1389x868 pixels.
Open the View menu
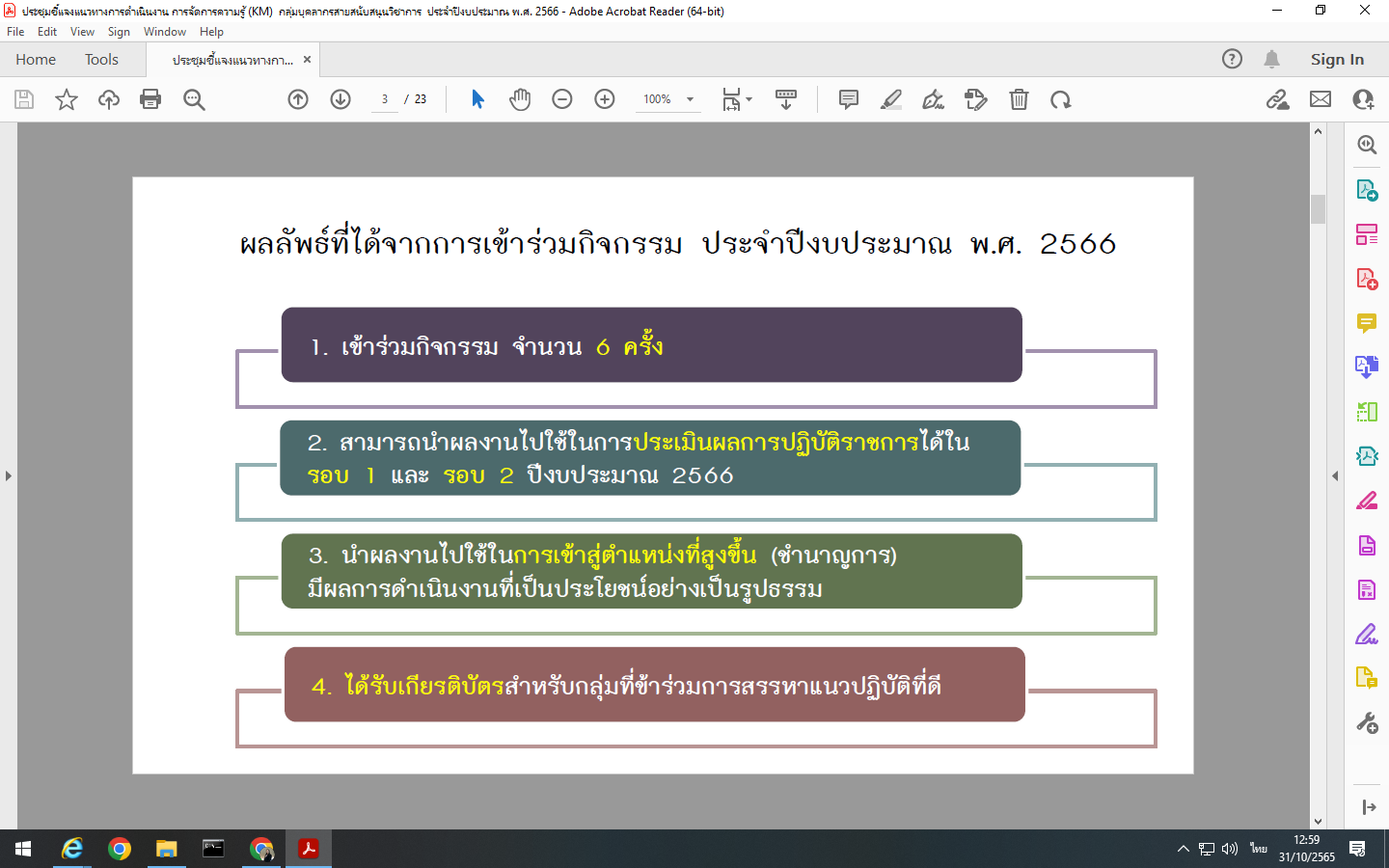82,32
